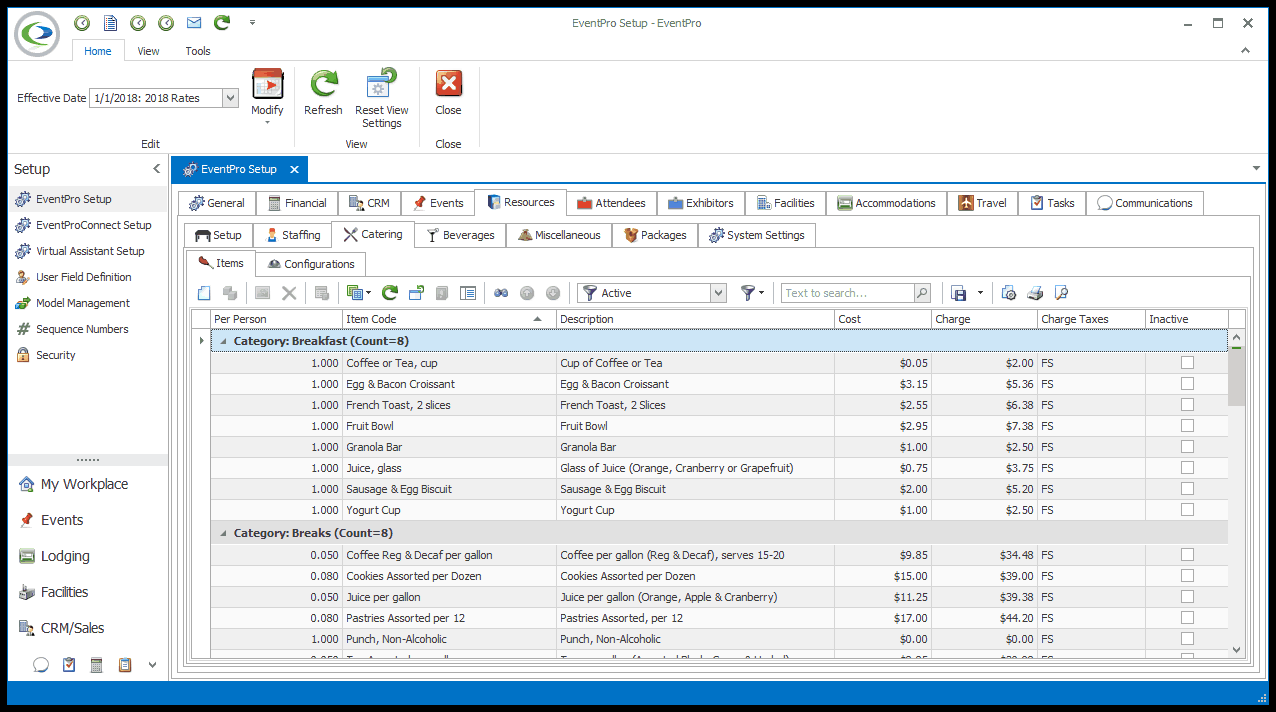The height and width of the screenshot is (712, 1276).
Task: Click the printer icon in grid toolbar
Action: tap(1036, 293)
